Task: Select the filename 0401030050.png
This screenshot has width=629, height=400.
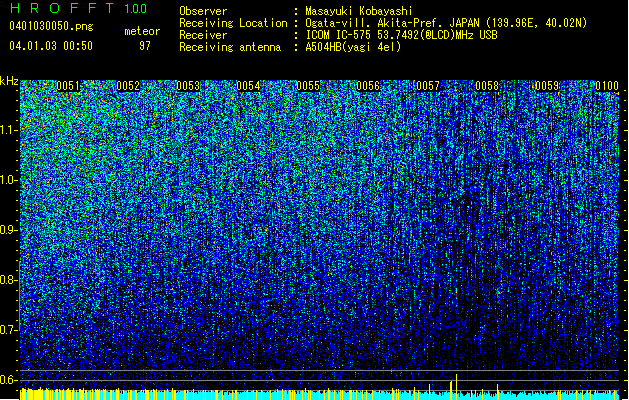Action: click(x=51, y=26)
